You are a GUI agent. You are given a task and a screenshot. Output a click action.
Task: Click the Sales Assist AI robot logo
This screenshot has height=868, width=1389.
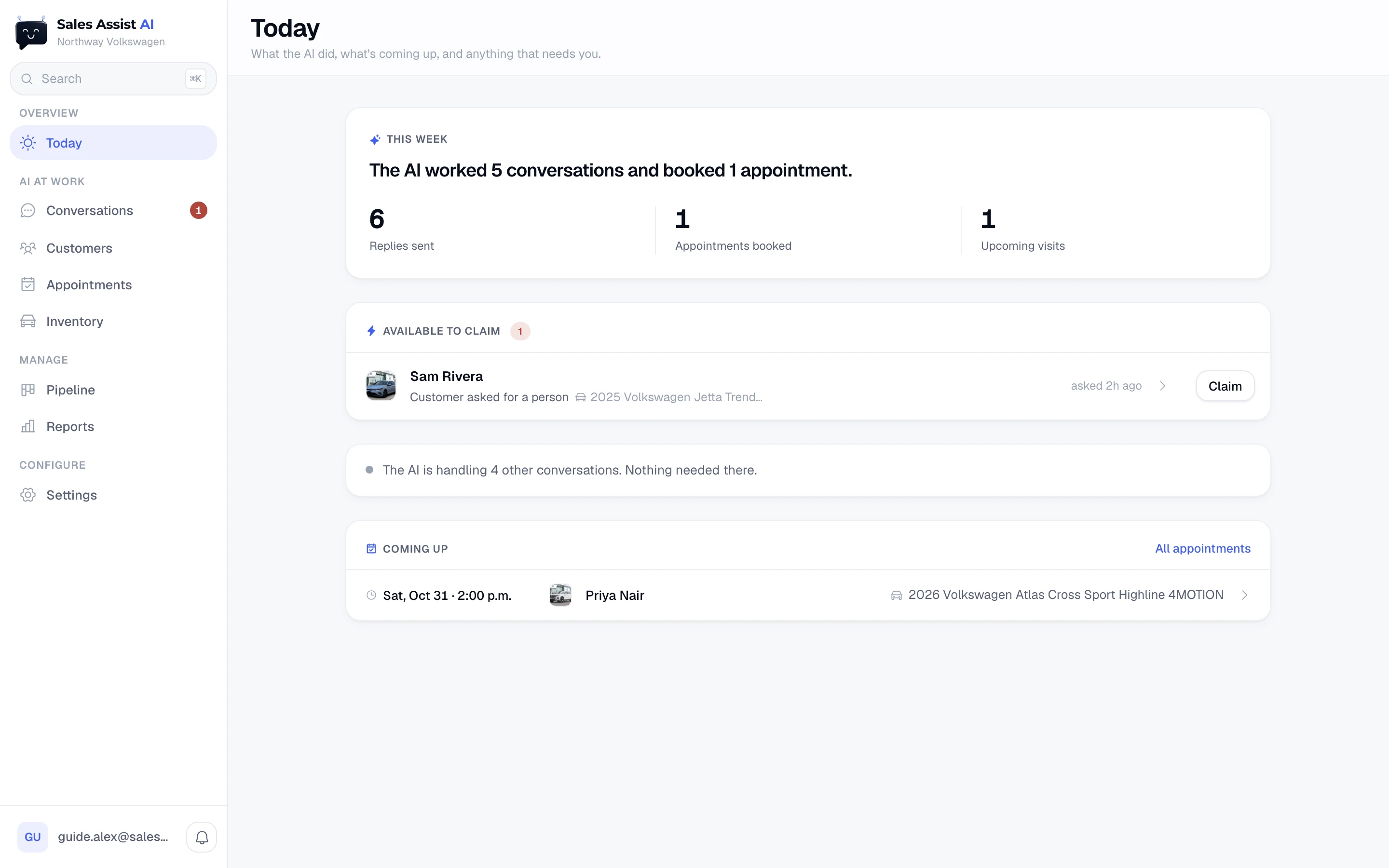[x=31, y=33]
